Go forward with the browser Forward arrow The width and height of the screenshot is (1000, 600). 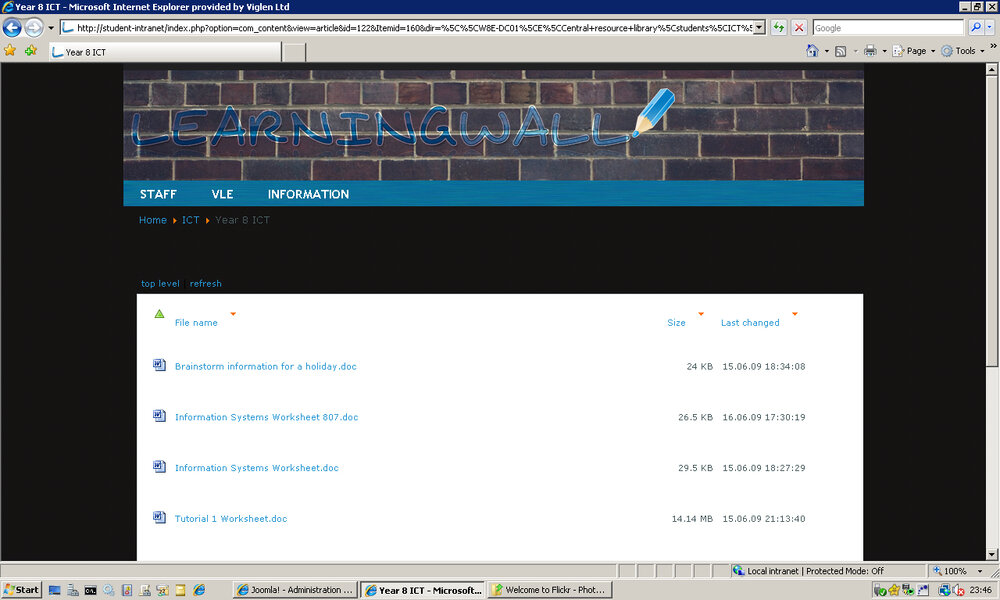pos(34,27)
